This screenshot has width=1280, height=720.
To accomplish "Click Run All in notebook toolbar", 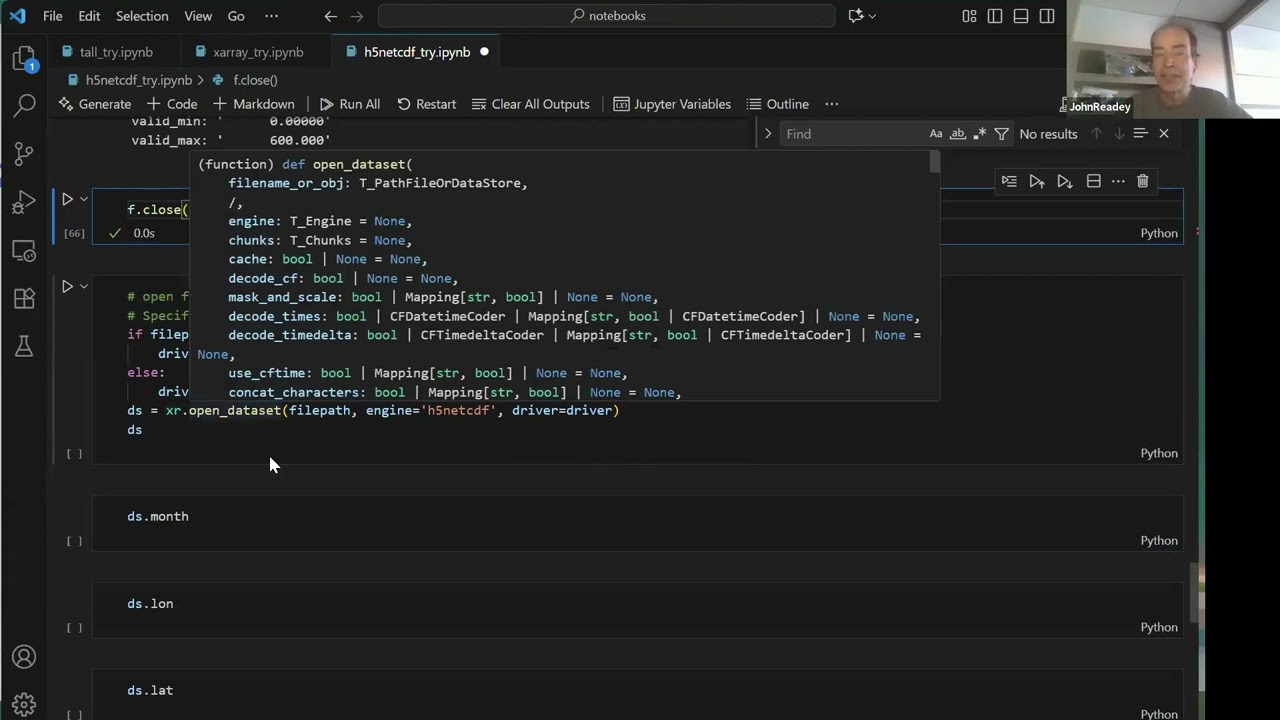I will point(350,104).
